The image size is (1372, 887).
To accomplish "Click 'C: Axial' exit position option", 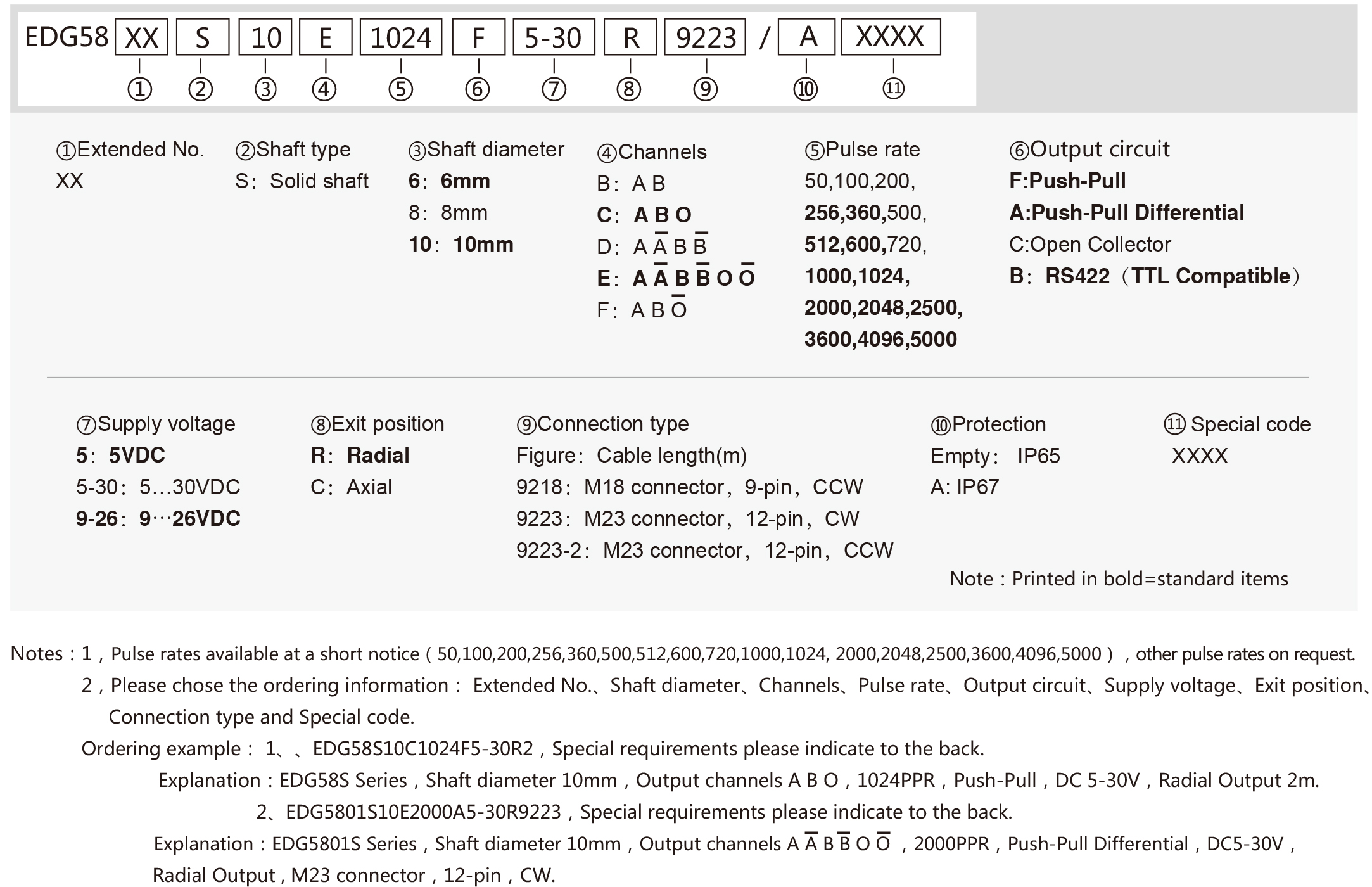I will tap(351, 487).
